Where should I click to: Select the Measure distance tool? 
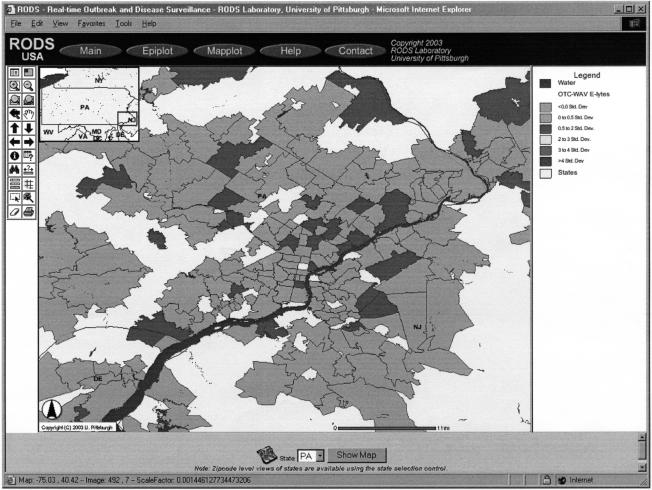click(x=28, y=170)
